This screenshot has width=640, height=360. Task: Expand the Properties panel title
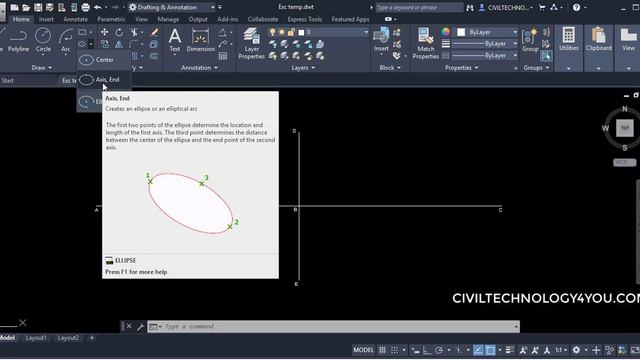click(461, 68)
